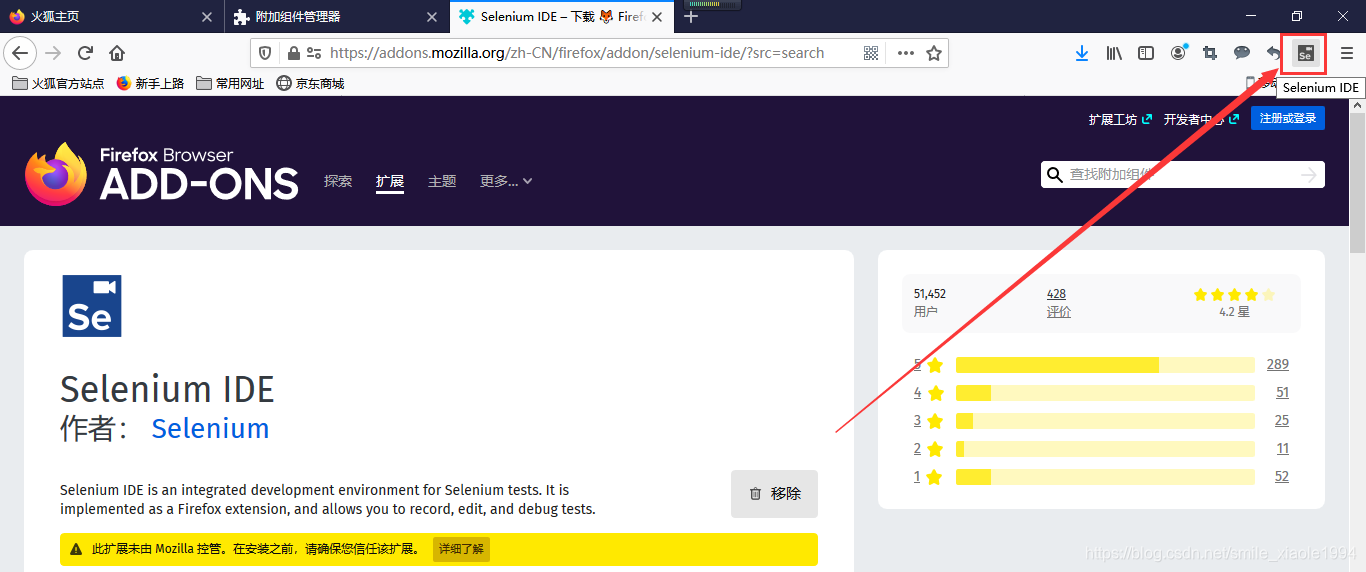The height and width of the screenshot is (572, 1366).
Task: Toggle the sidebar view icon
Action: coord(1146,54)
